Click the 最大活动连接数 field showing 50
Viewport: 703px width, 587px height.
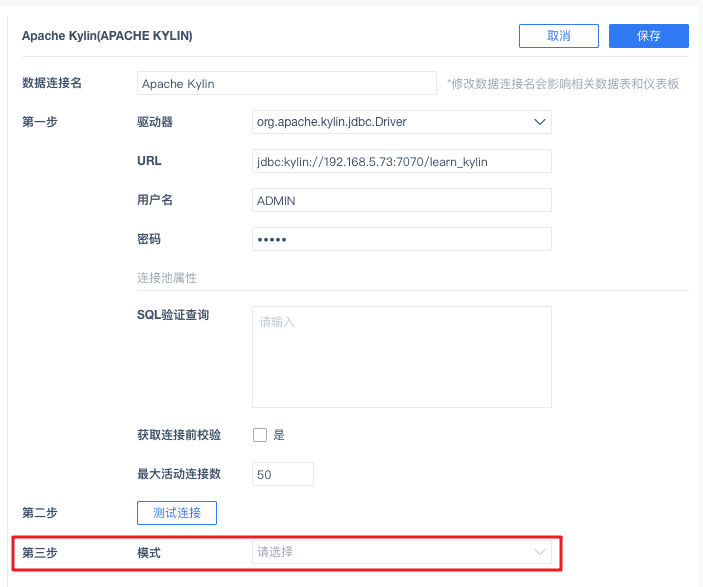click(x=283, y=474)
